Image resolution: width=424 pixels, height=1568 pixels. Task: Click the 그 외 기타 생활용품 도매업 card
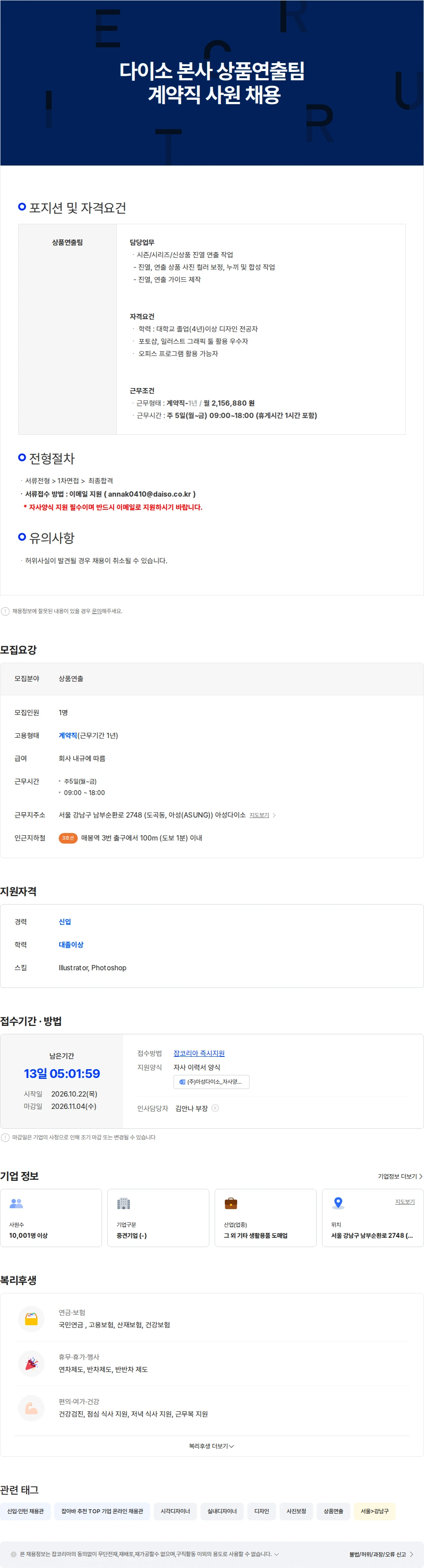265,1217
